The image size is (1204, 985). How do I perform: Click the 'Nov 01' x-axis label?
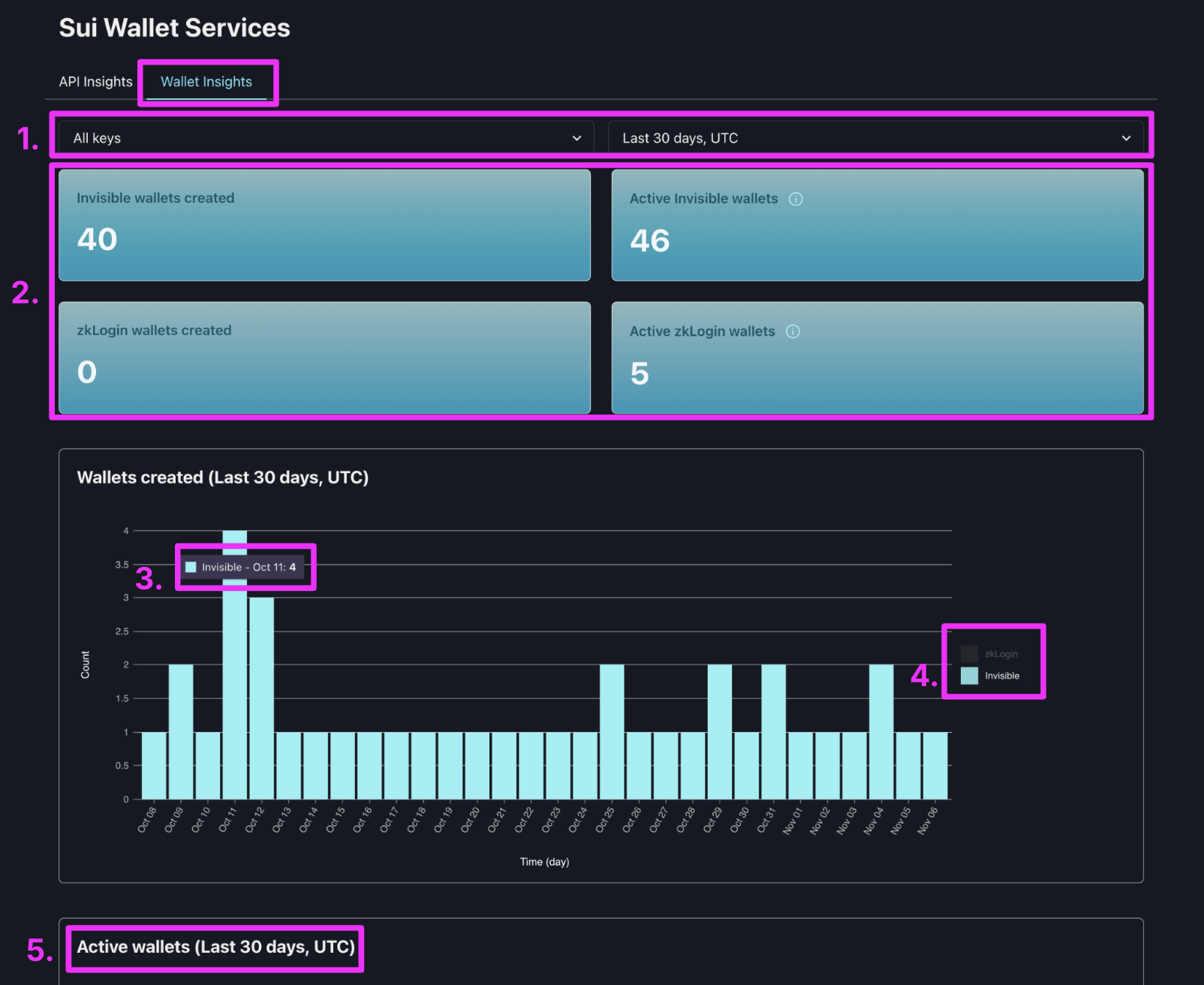point(793,821)
